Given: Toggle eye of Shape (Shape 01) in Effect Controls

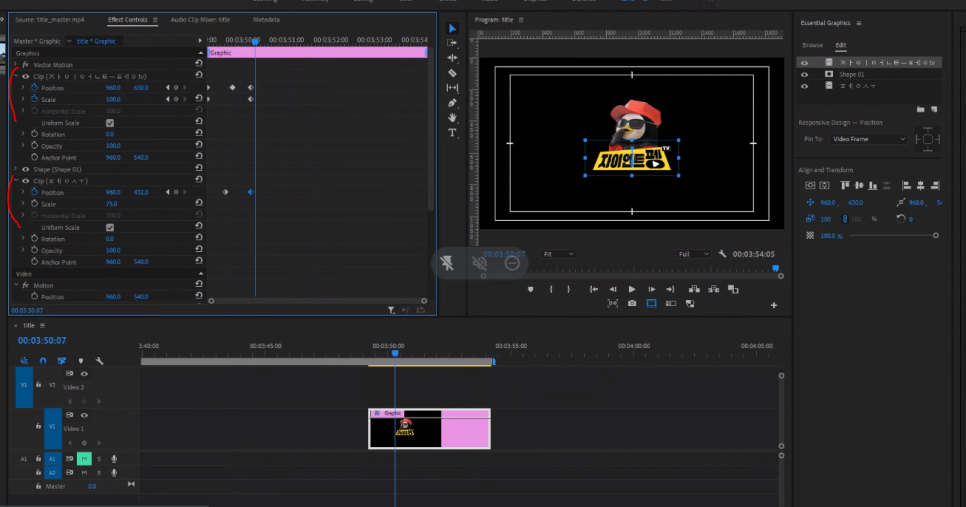Looking at the screenshot, I should [26, 169].
